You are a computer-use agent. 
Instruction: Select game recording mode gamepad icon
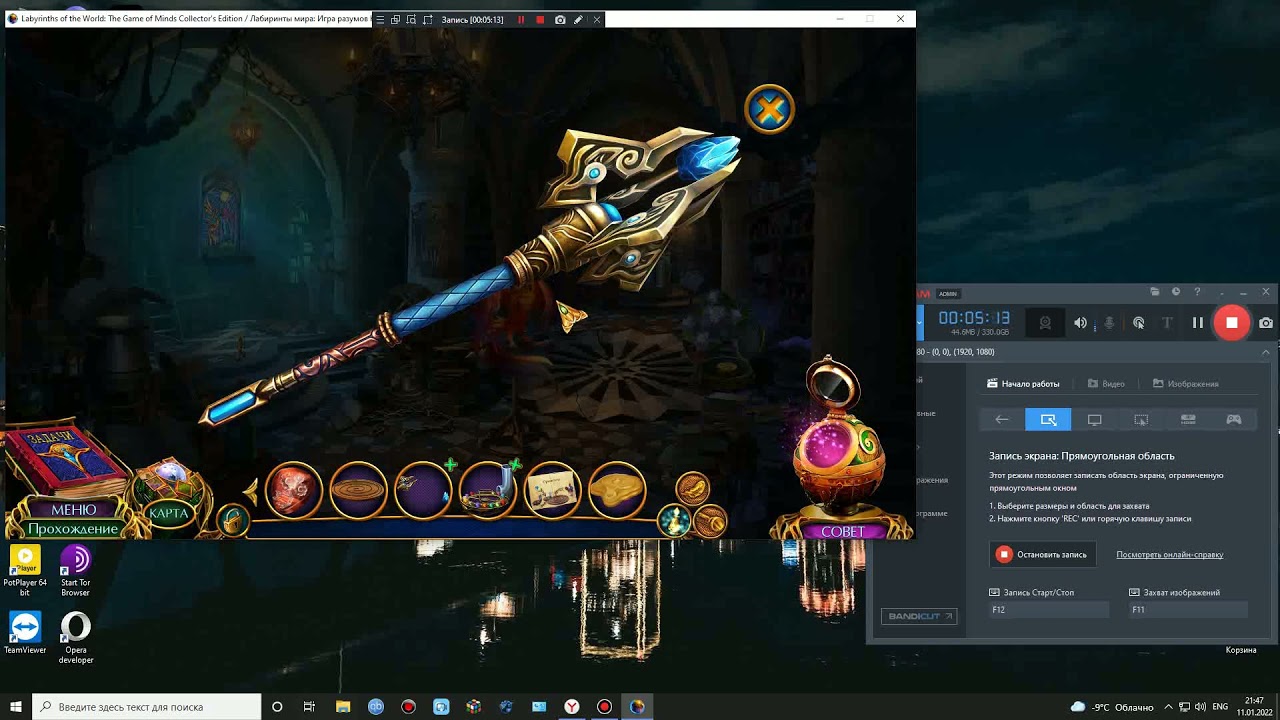pos(1234,420)
